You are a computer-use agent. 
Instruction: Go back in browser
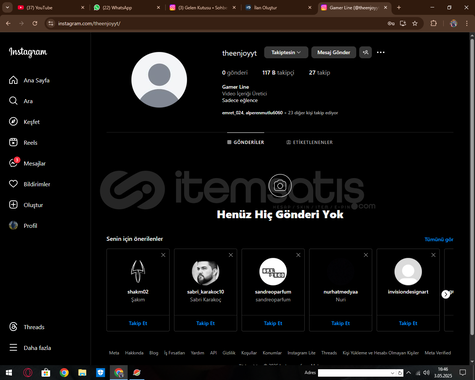(x=8, y=23)
